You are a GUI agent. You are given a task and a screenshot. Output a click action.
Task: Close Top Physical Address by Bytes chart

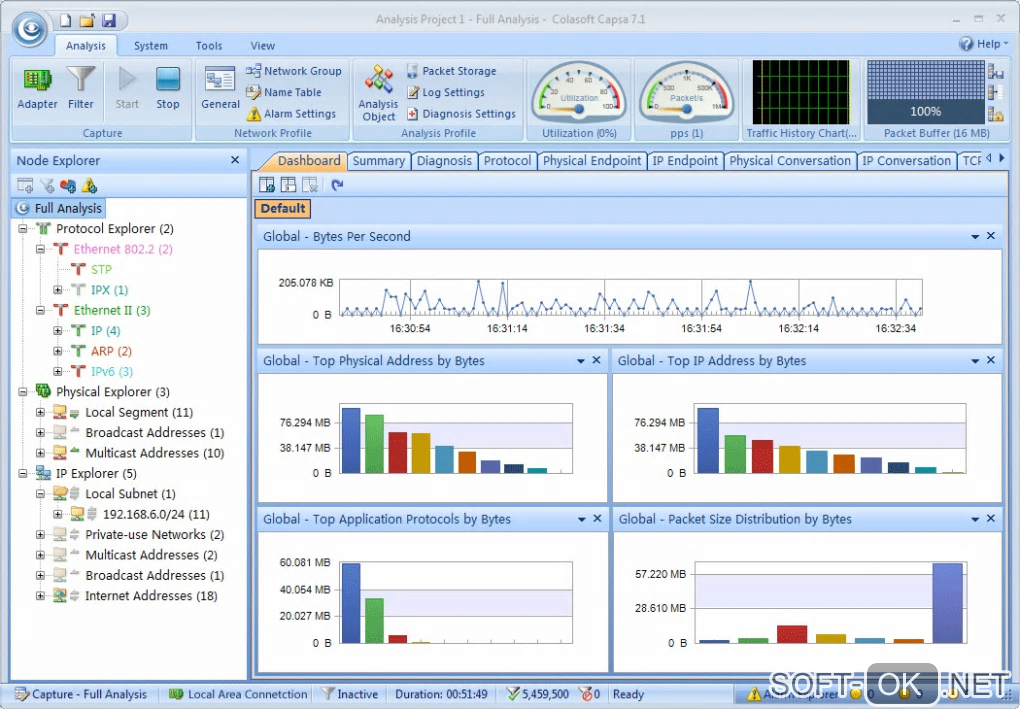coord(597,360)
